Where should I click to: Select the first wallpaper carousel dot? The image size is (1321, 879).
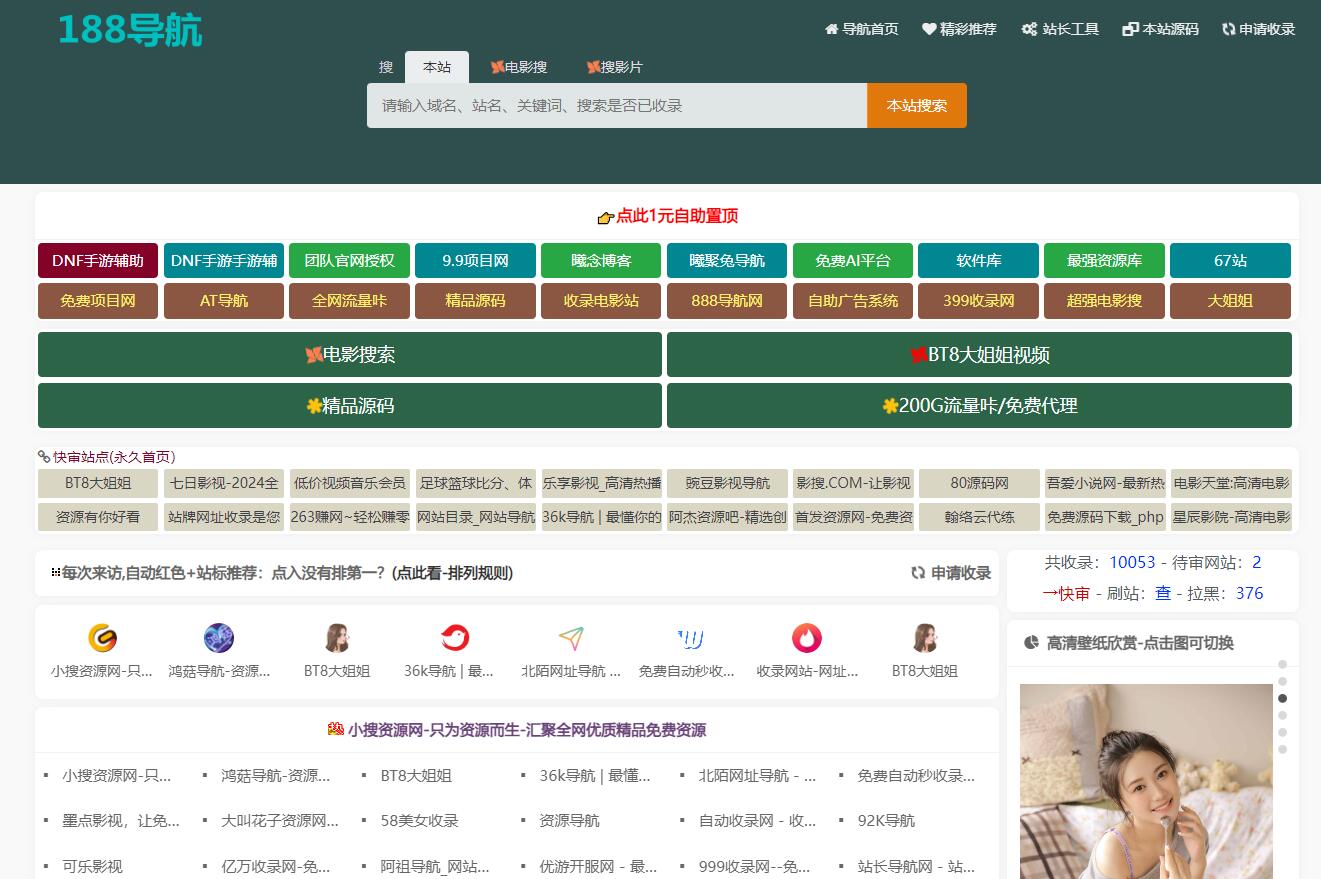tap(1282, 664)
